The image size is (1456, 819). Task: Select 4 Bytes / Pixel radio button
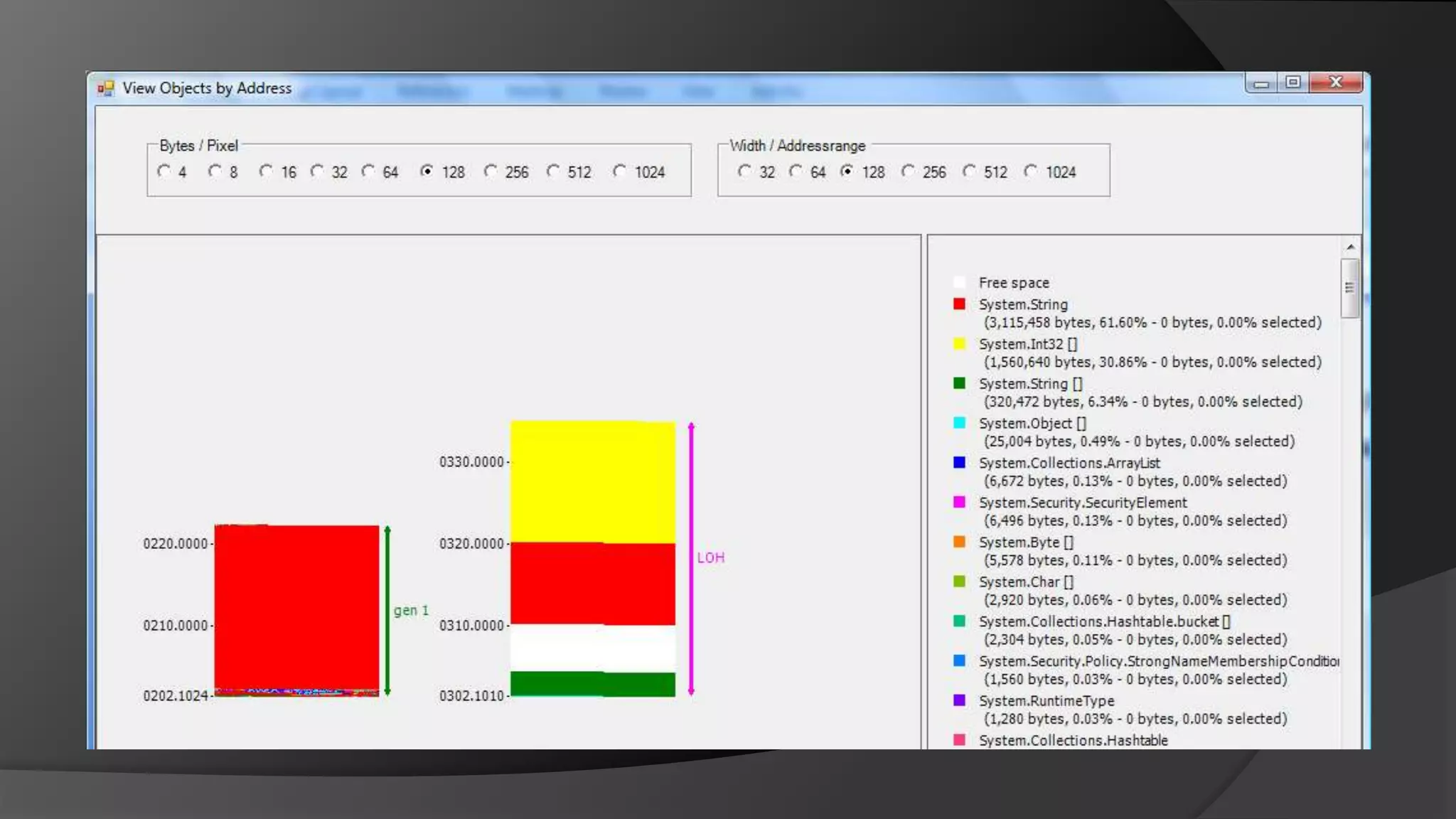pos(164,171)
